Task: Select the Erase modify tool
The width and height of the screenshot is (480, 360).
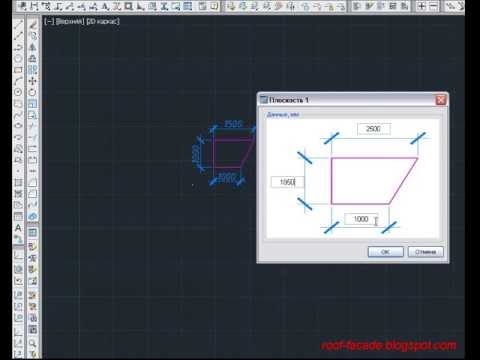Action: 33,24
